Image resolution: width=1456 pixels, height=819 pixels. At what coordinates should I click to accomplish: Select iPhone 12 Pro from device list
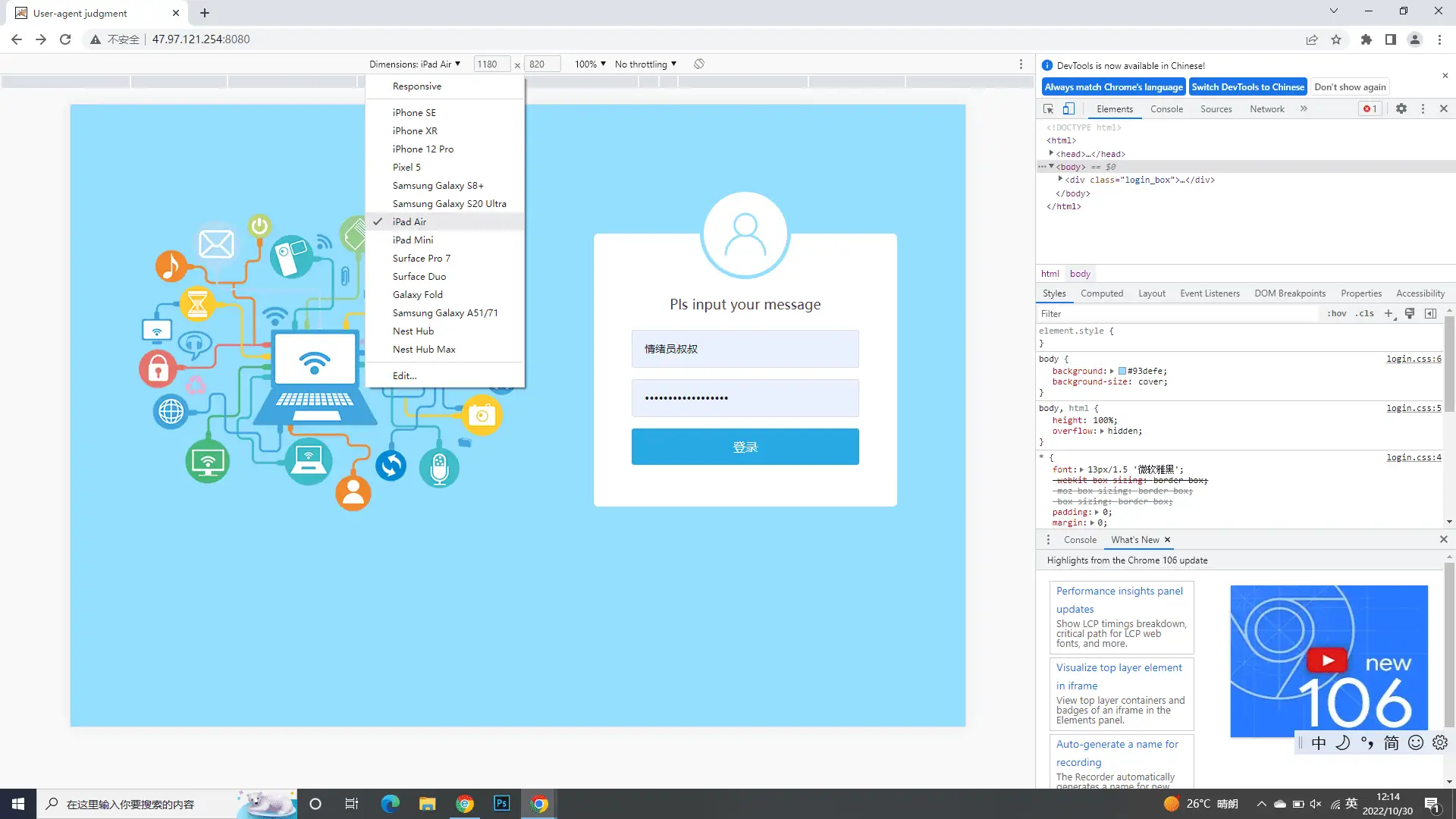(423, 149)
